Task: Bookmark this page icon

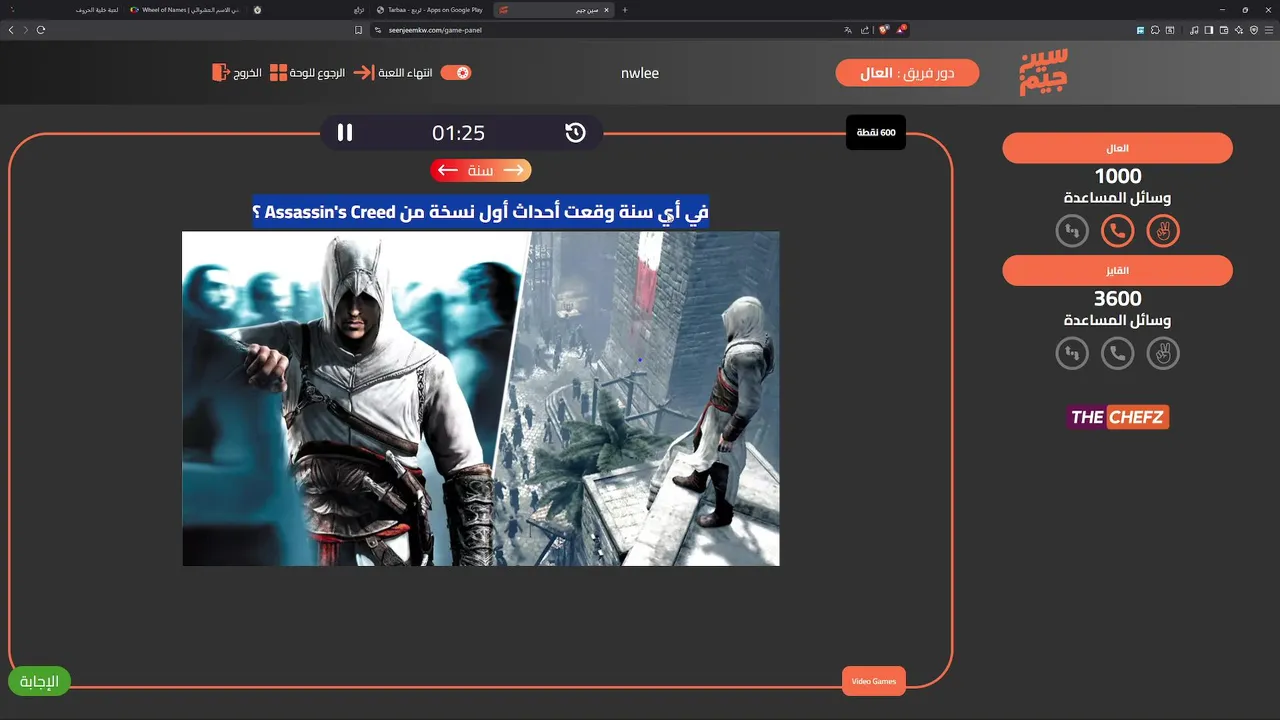Action: pos(358,30)
